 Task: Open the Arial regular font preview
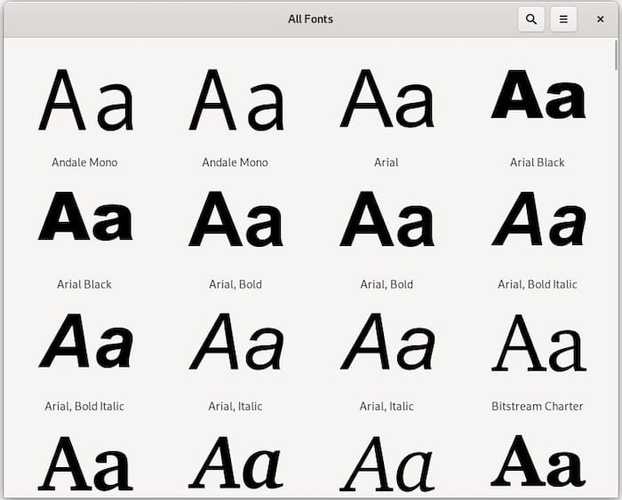(387, 98)
